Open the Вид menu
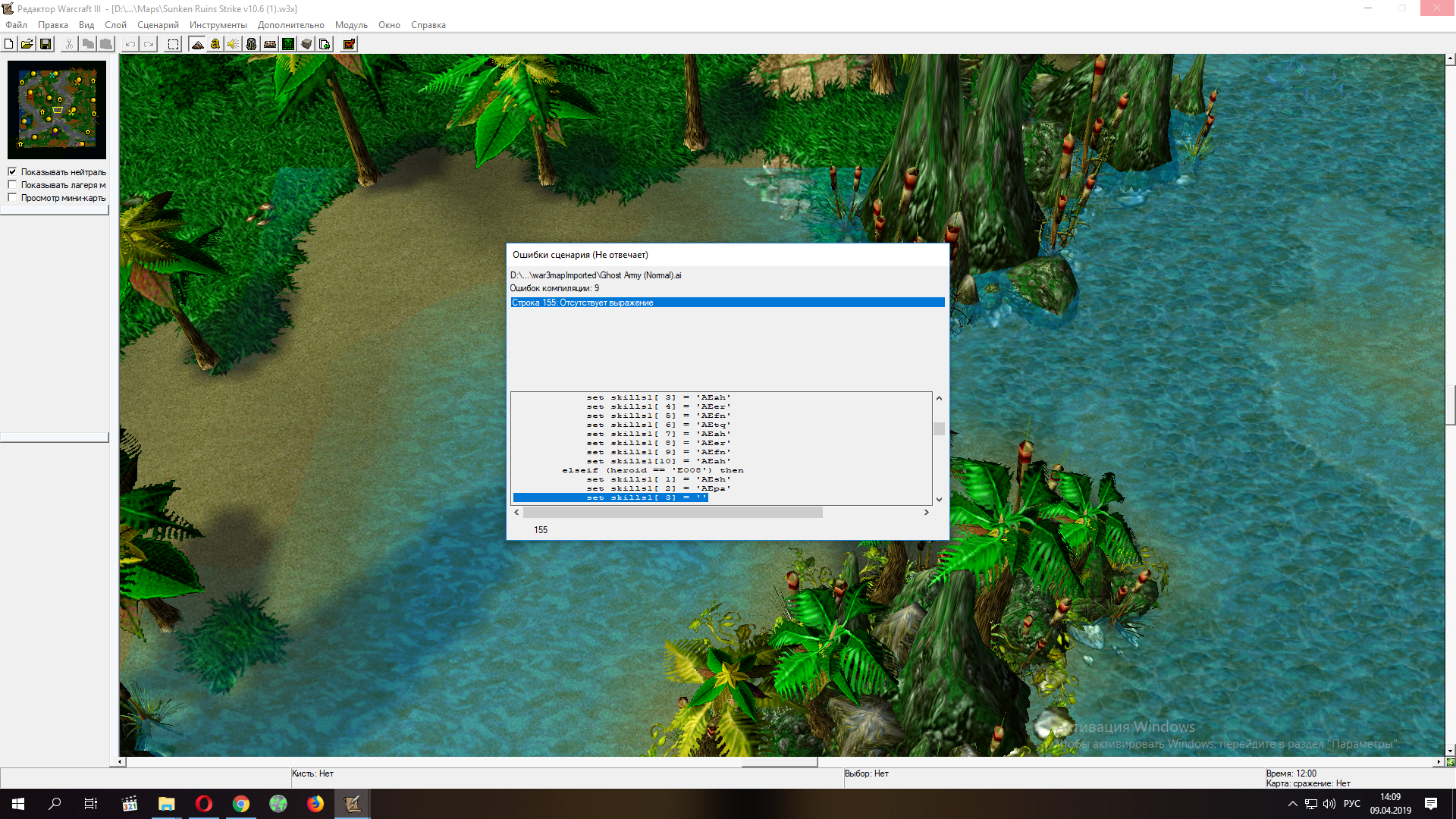 click(86, 25)
